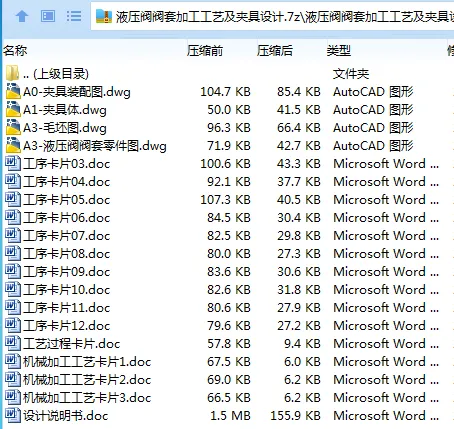
Task: Click the A1-夹具体.dwg file icon
Action: [x=13, y=109]
